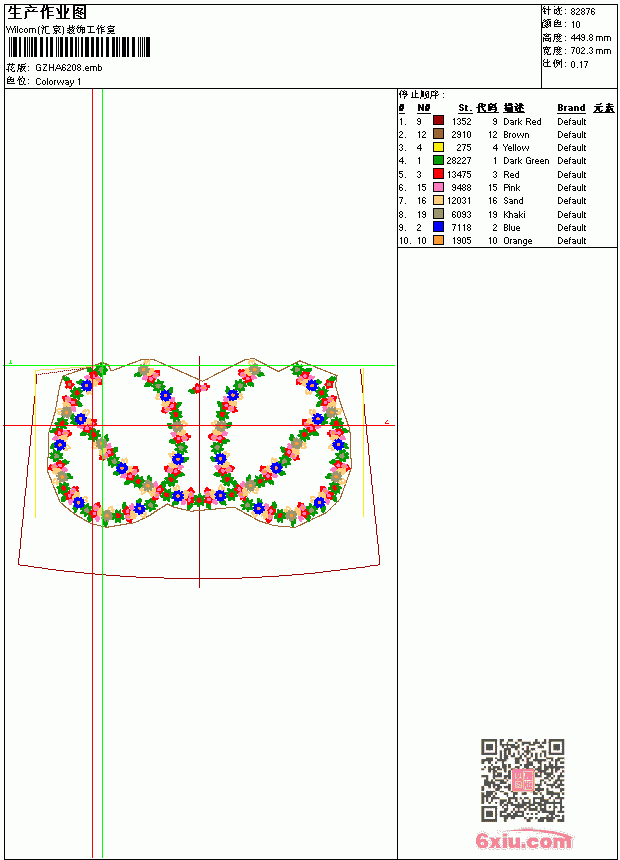This screenshot has width=620, height=860.
Task: Click stitch count 1905 for Orange
Action: (x=461, y=241)
